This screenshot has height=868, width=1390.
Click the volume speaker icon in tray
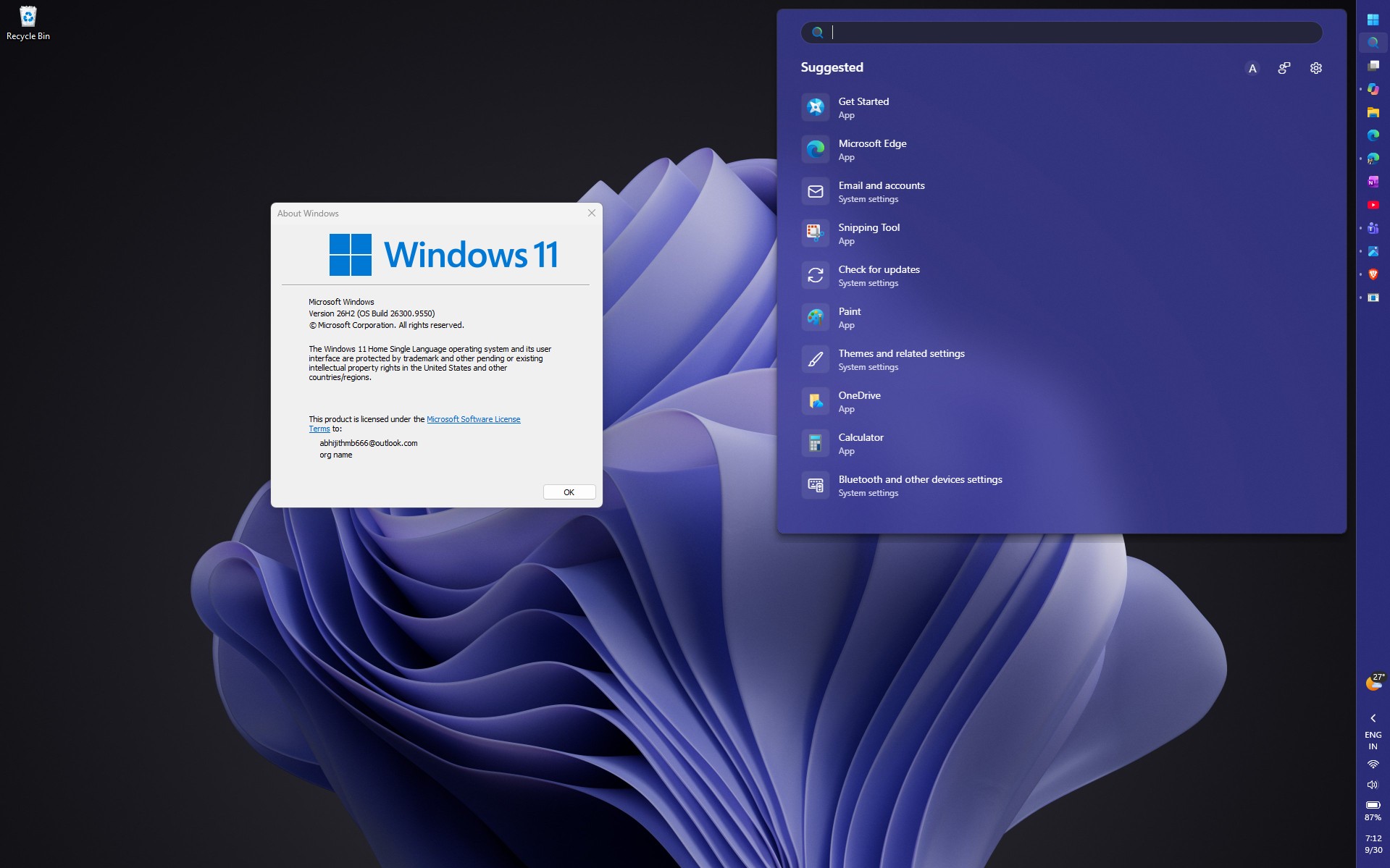point(1373,785)
